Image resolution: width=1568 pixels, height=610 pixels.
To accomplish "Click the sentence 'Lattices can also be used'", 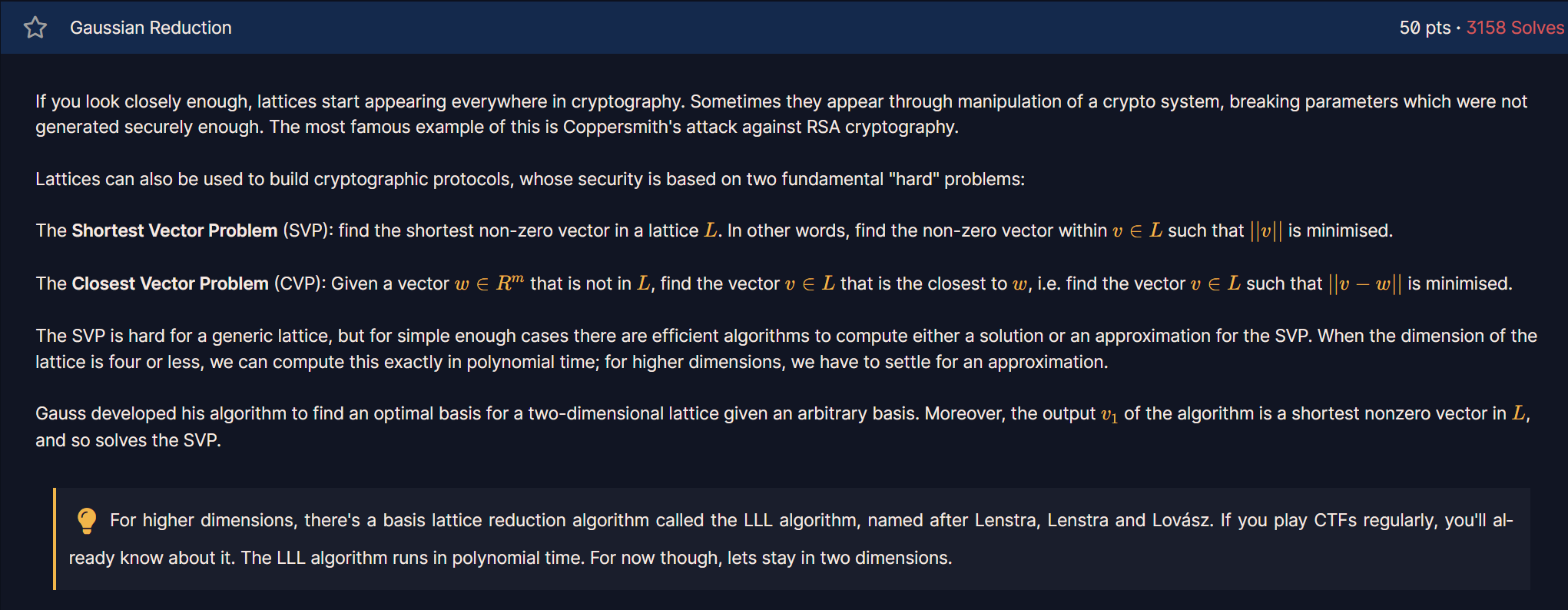I will click(530, 179).
